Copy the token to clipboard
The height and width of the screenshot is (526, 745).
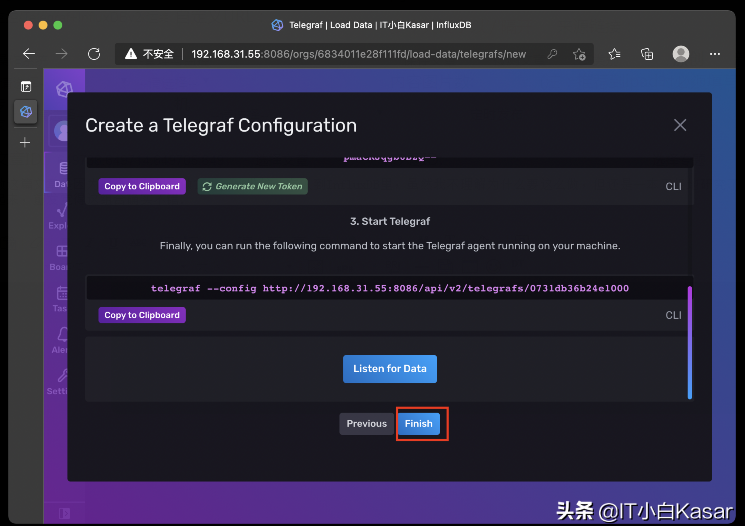142,186
